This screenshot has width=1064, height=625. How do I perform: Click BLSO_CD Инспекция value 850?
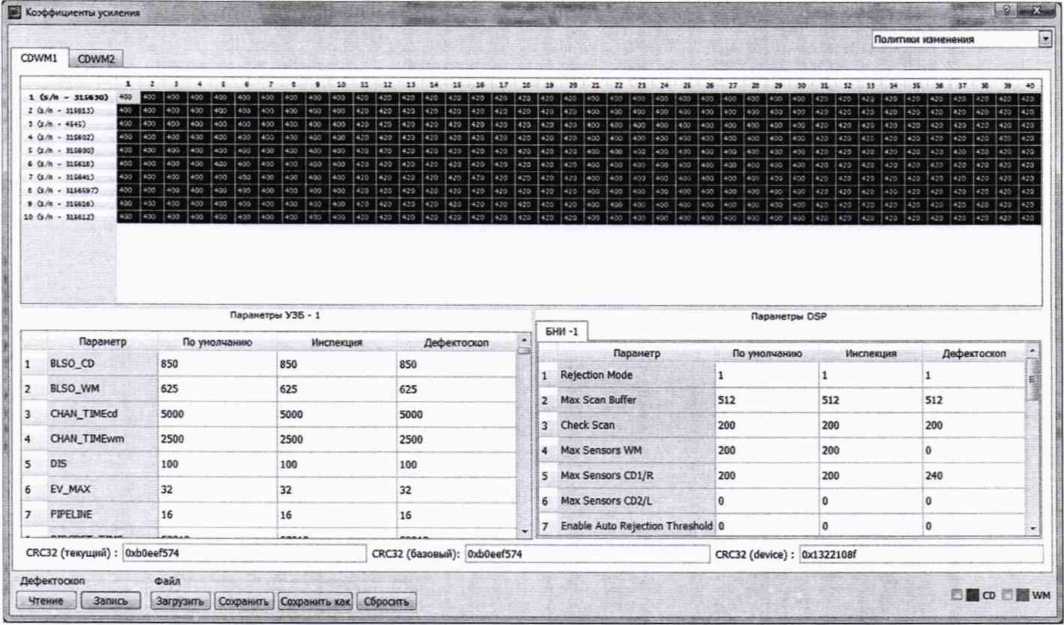tap(337, 364)
